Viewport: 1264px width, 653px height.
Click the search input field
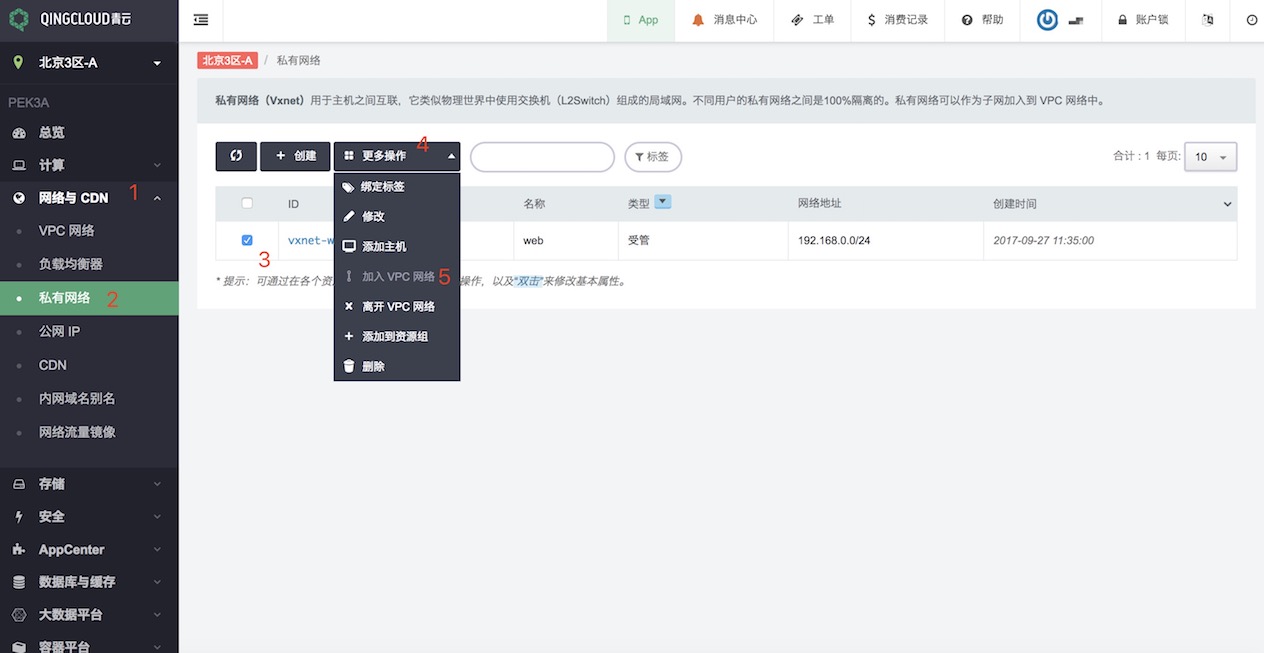(541, 157)
